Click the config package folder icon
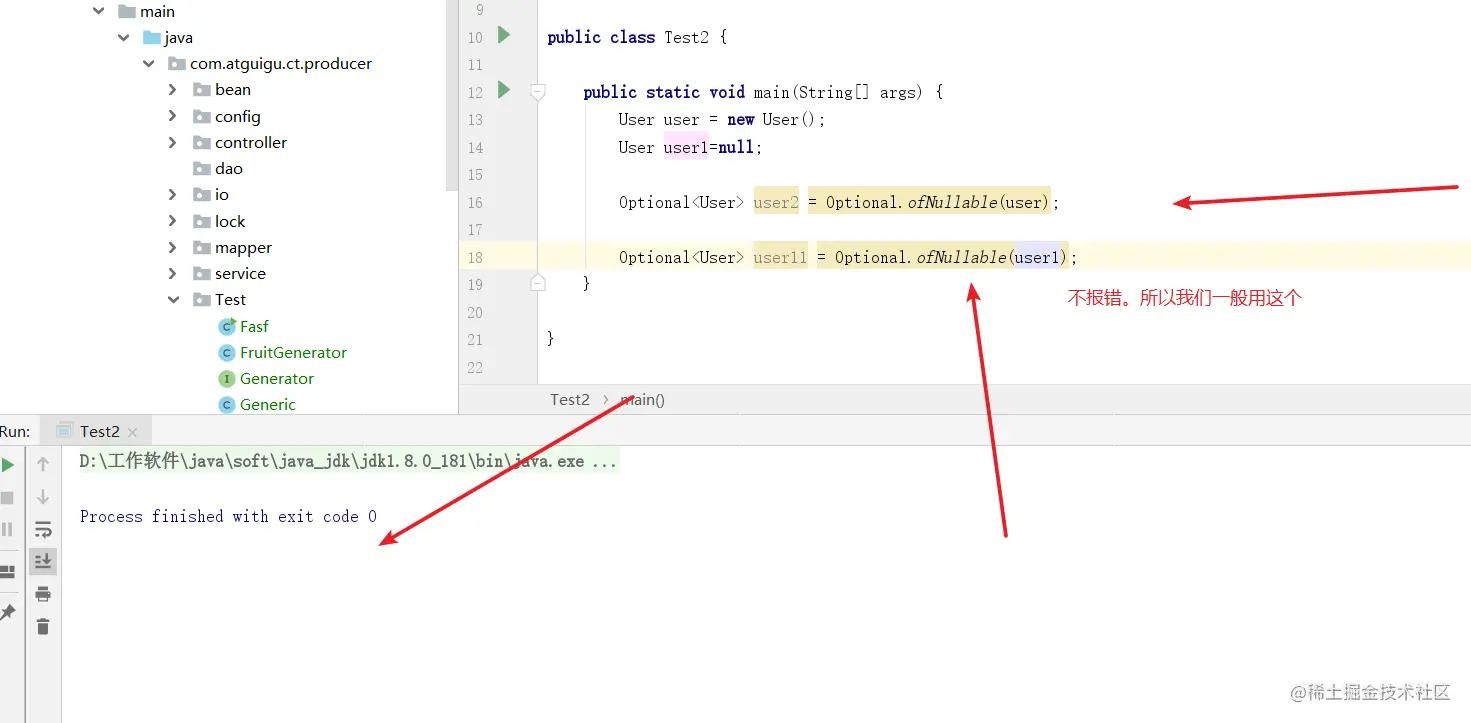The height and width of the screenshot is (723, 1471). (x=201, y=116)
